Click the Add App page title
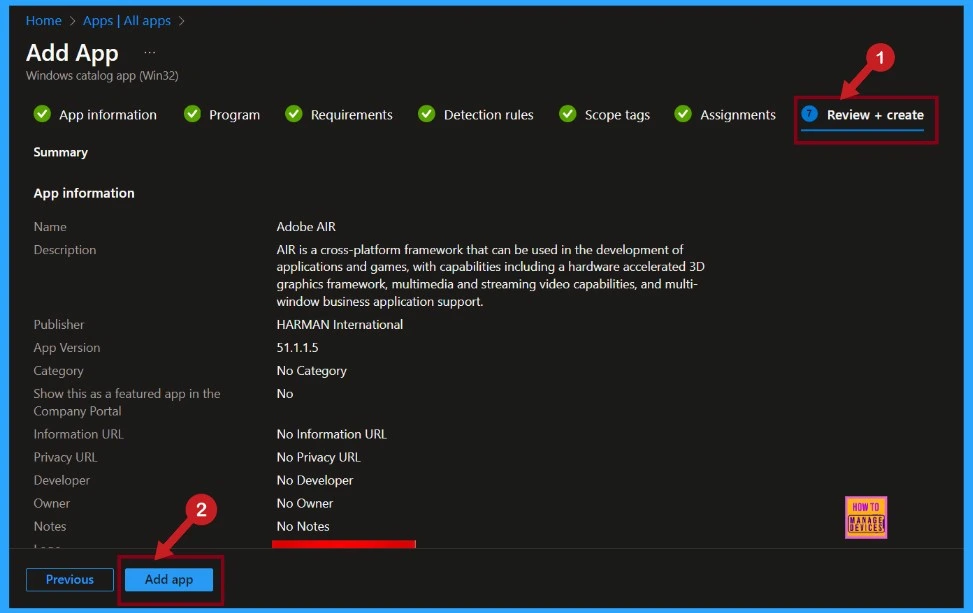This screenshot has width=973, height=613. click(x=72, y=53)
